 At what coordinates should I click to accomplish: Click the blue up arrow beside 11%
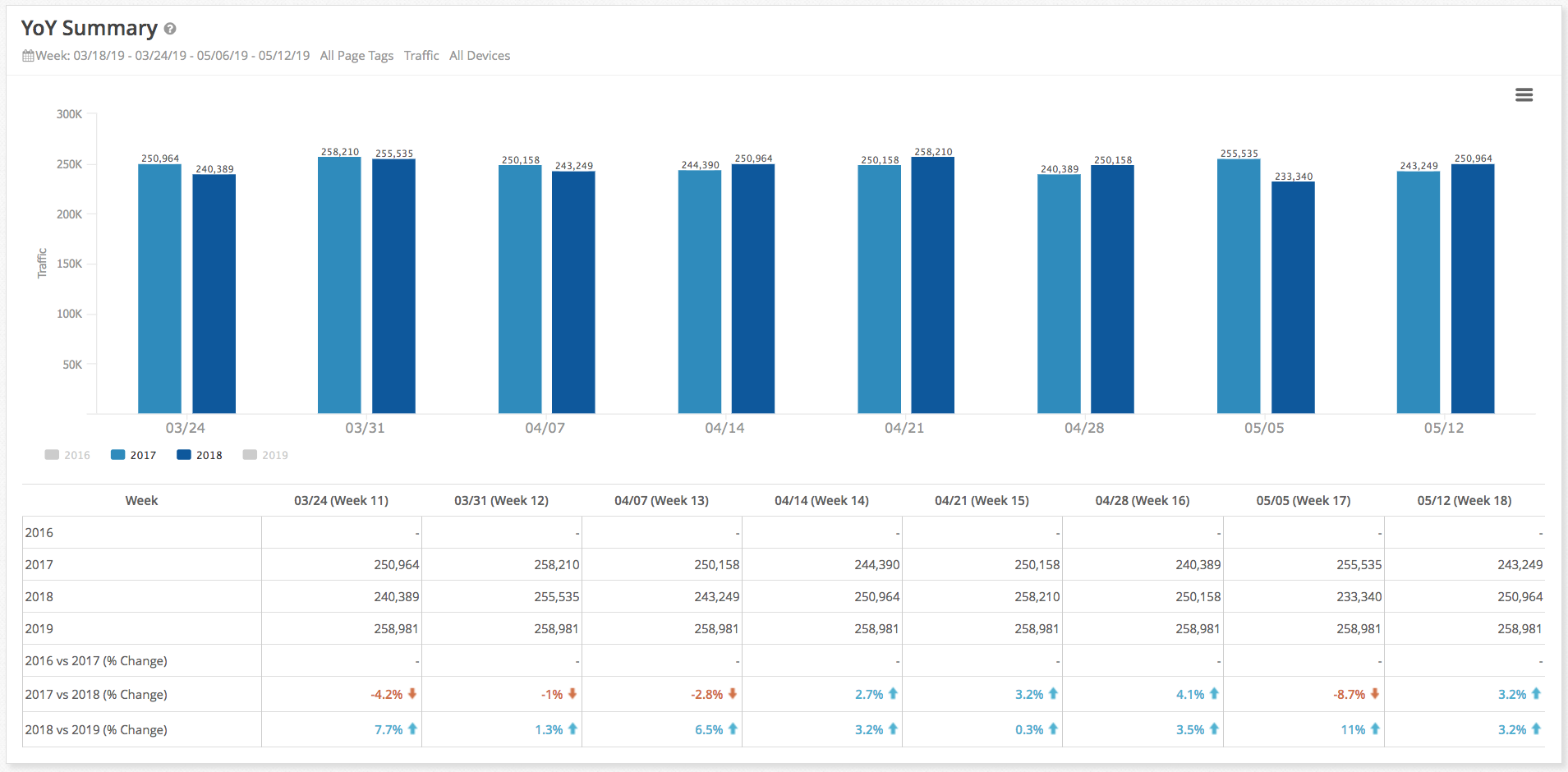click(1375, 729)
